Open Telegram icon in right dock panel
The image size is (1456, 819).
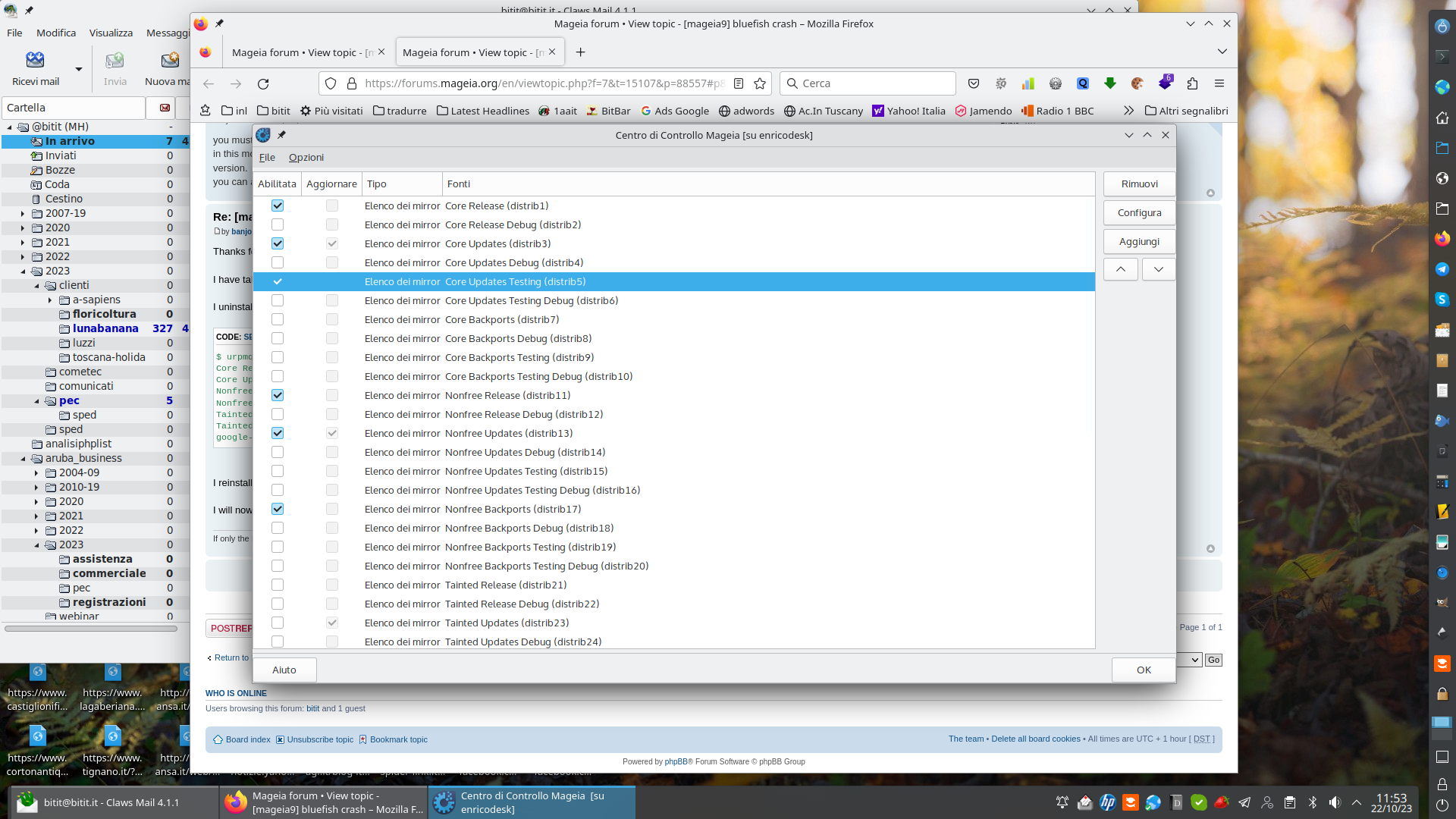1442,269
